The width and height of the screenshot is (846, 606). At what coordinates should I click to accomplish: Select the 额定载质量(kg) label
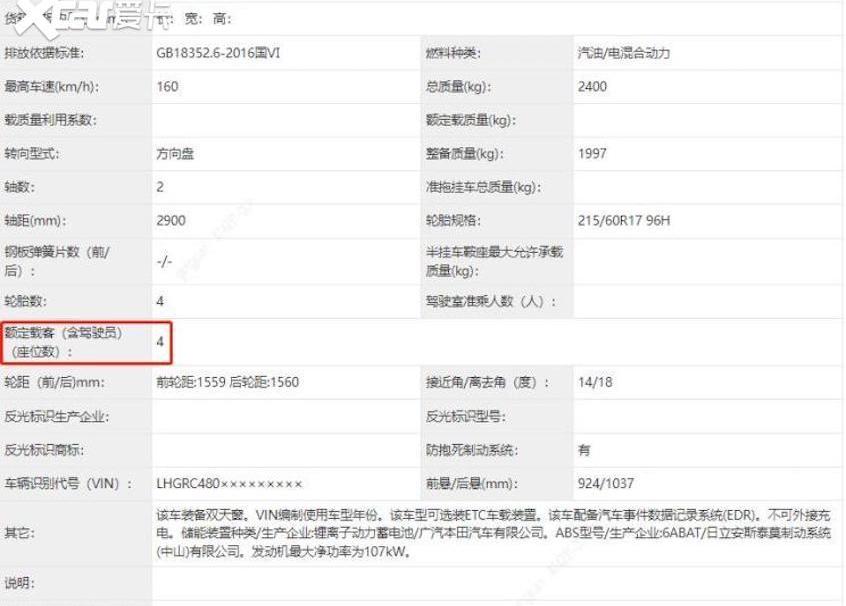(x=470, y=120)
